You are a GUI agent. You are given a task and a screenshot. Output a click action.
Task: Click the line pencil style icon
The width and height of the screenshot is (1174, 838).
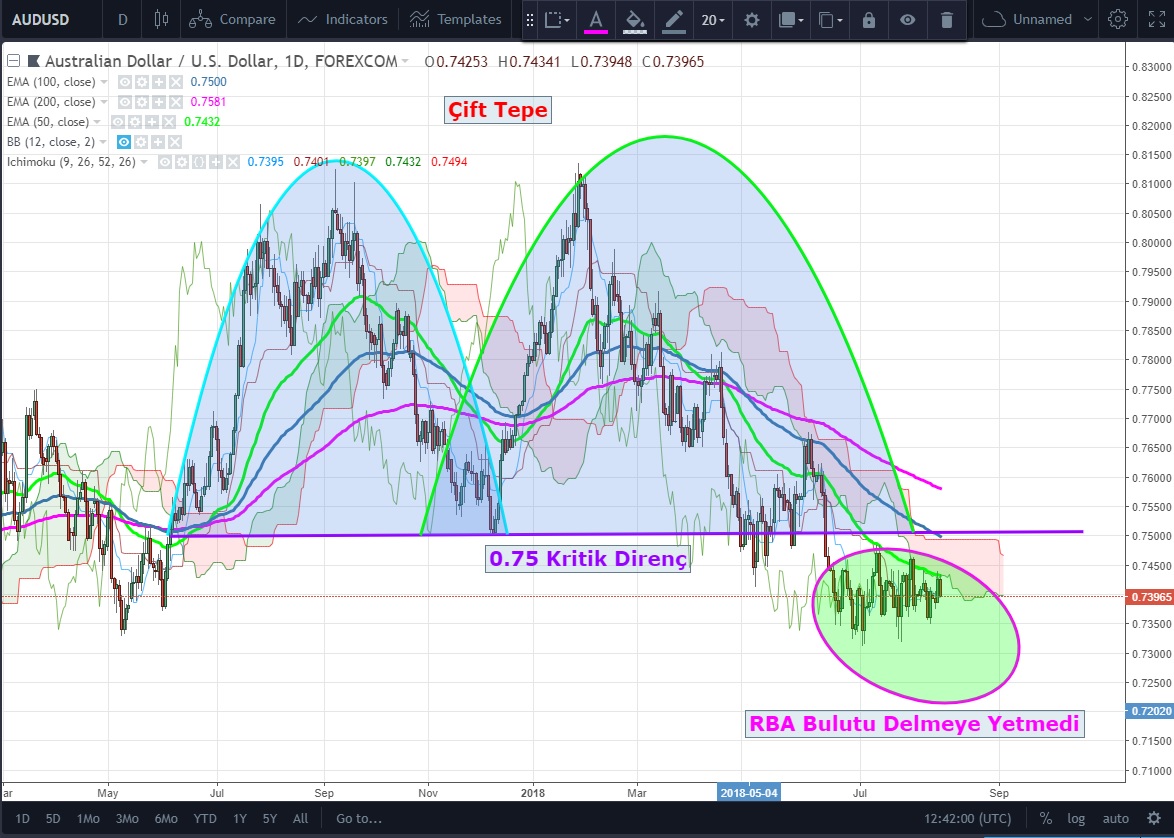[673, 20]
